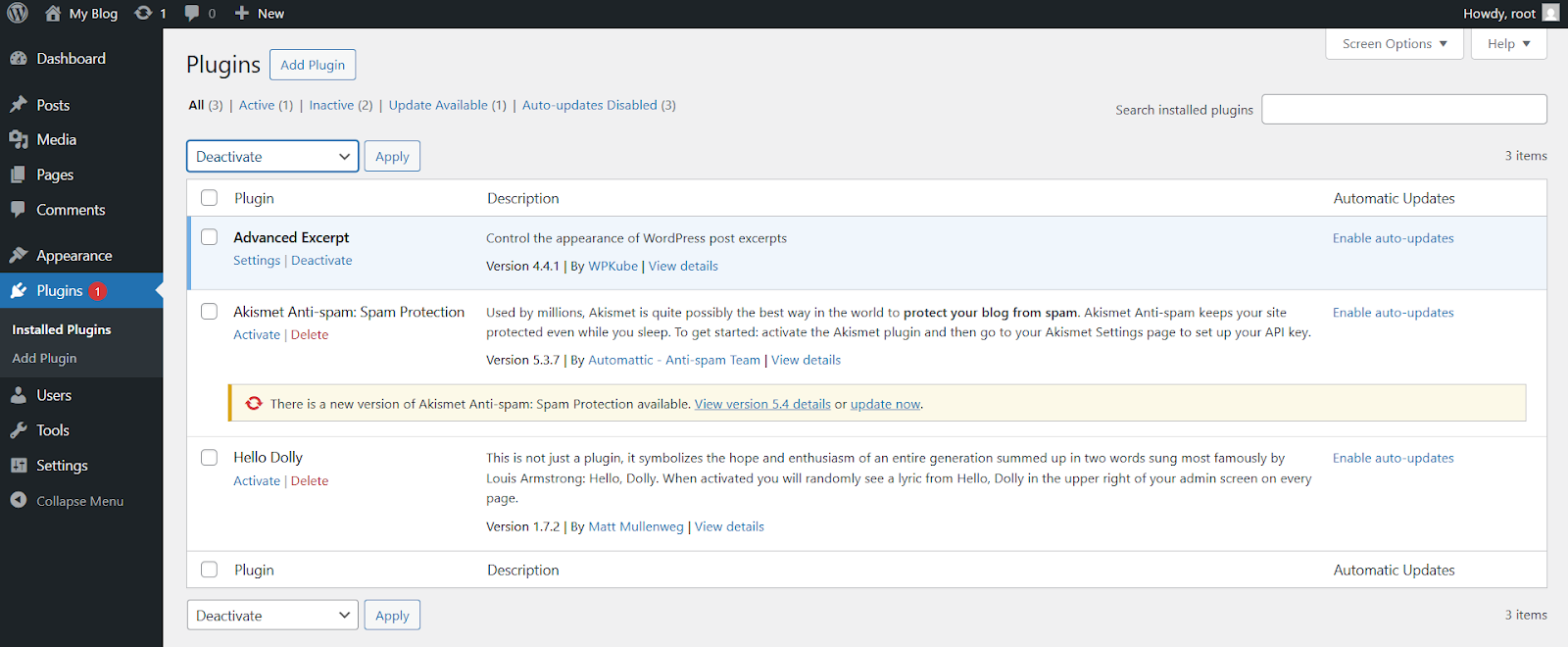View details for Advanced Excerpt
This screenshot has width=1568, height=647.
[x=683, y=266]
